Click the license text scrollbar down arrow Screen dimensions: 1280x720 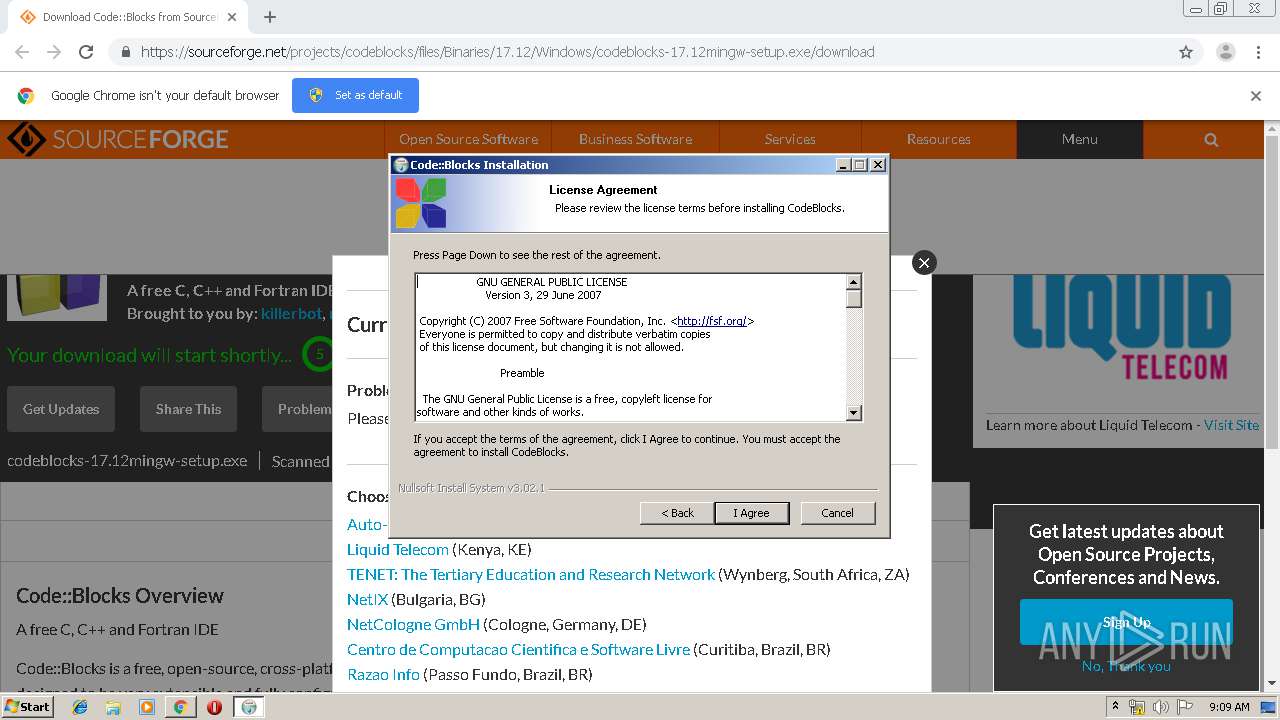click(854, 412)
